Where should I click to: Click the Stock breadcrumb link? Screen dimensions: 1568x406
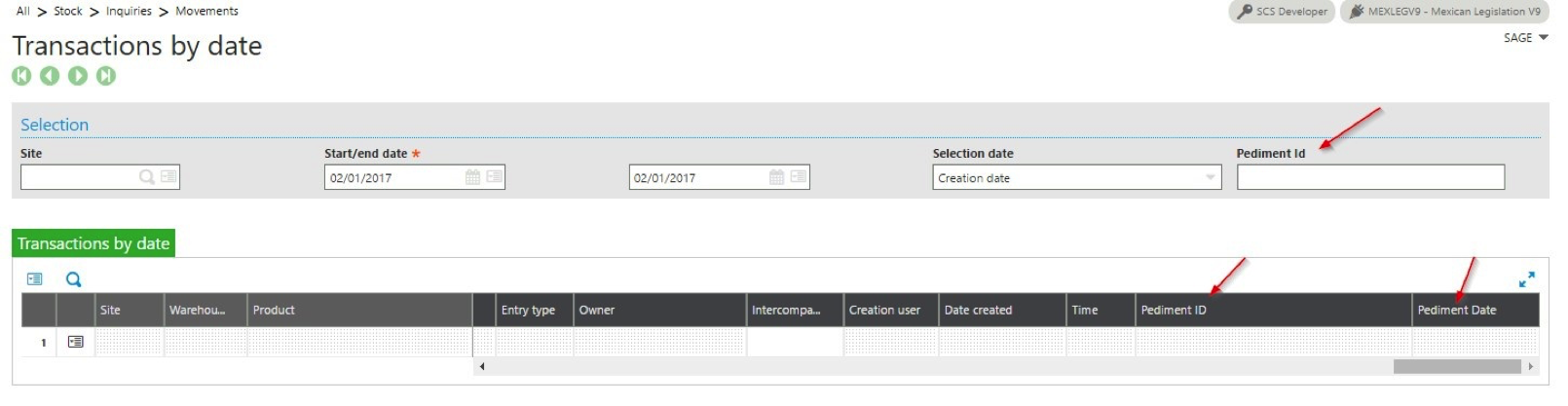pos(68,11)
